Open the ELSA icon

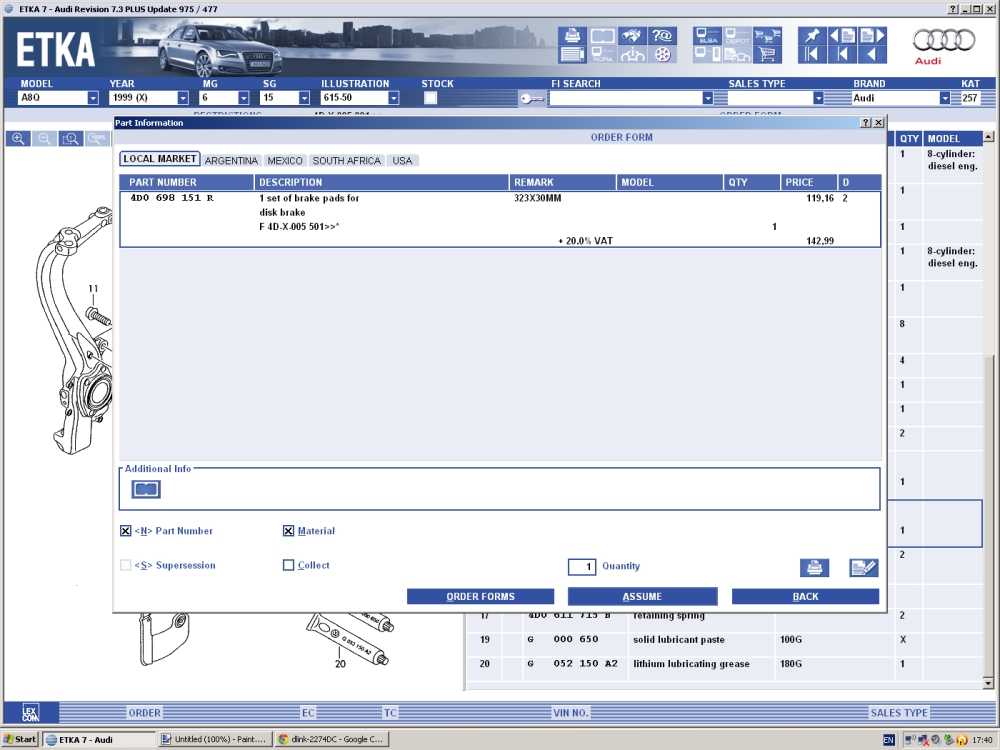[707, 35]
